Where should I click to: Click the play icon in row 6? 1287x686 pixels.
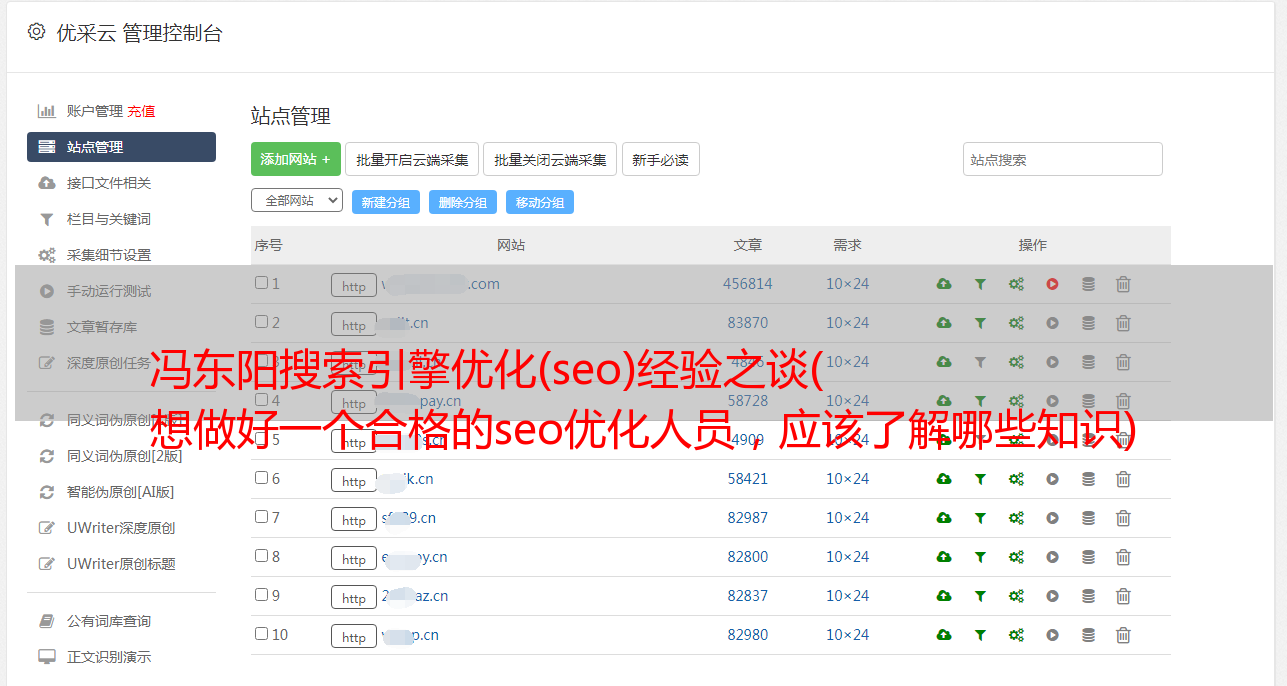(1052, 479)
